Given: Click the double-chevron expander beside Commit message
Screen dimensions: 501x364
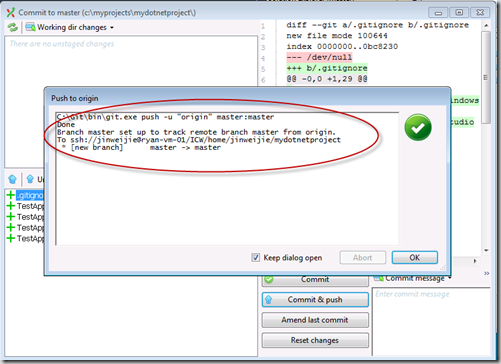Looking at the screenshot, I should [x=486, y=273].
